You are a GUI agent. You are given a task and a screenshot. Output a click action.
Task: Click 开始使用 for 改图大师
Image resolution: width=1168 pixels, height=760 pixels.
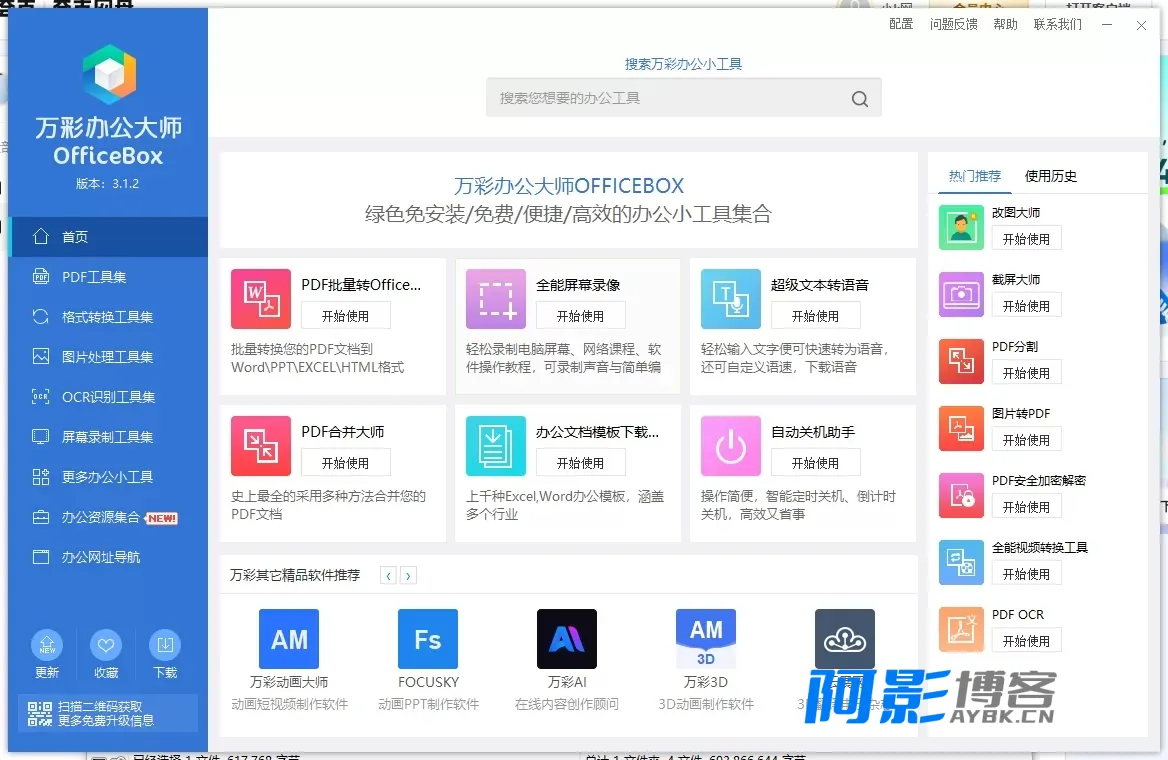point(1026,238)
